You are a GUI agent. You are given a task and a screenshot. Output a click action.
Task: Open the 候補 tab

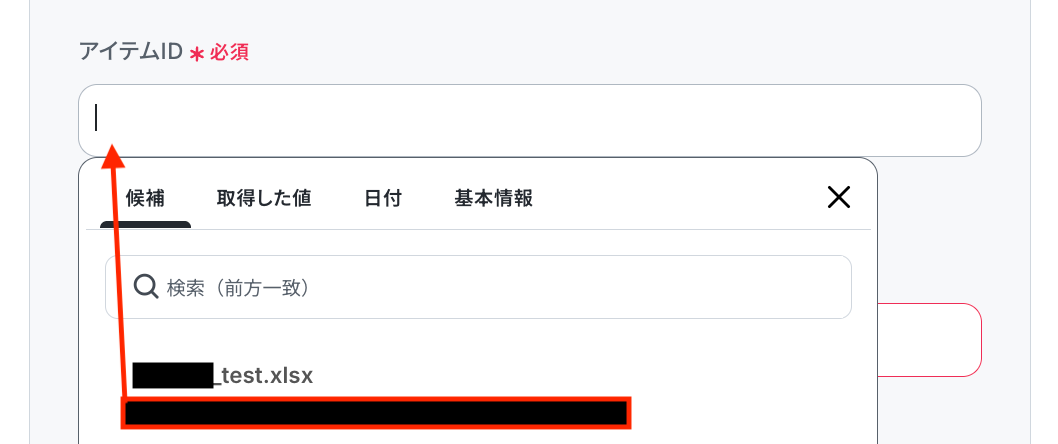(x=145, y=198)
